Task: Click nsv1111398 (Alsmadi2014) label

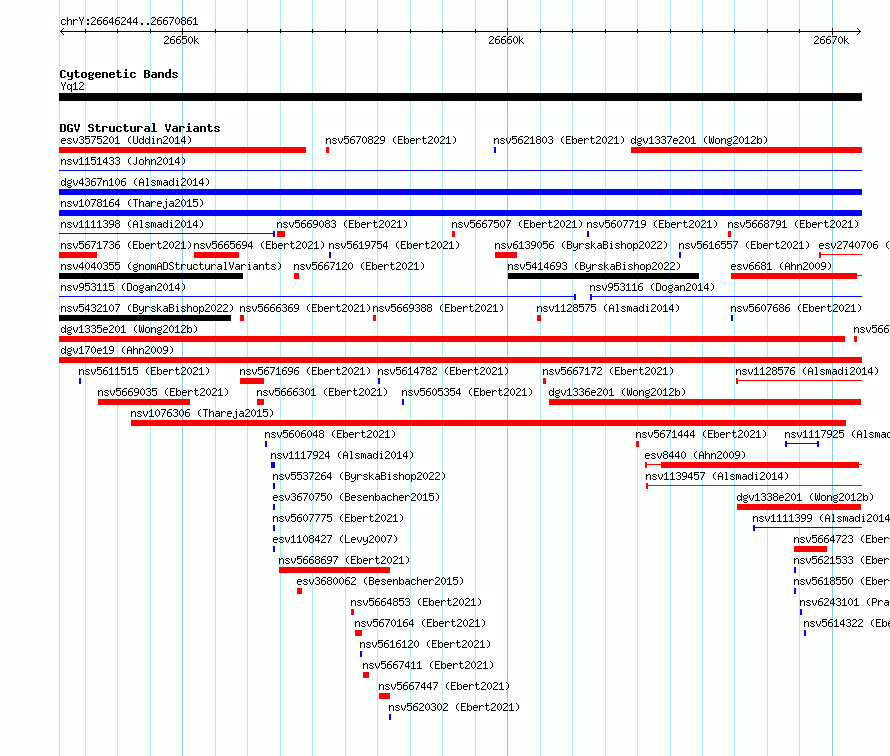Action: 132,224
